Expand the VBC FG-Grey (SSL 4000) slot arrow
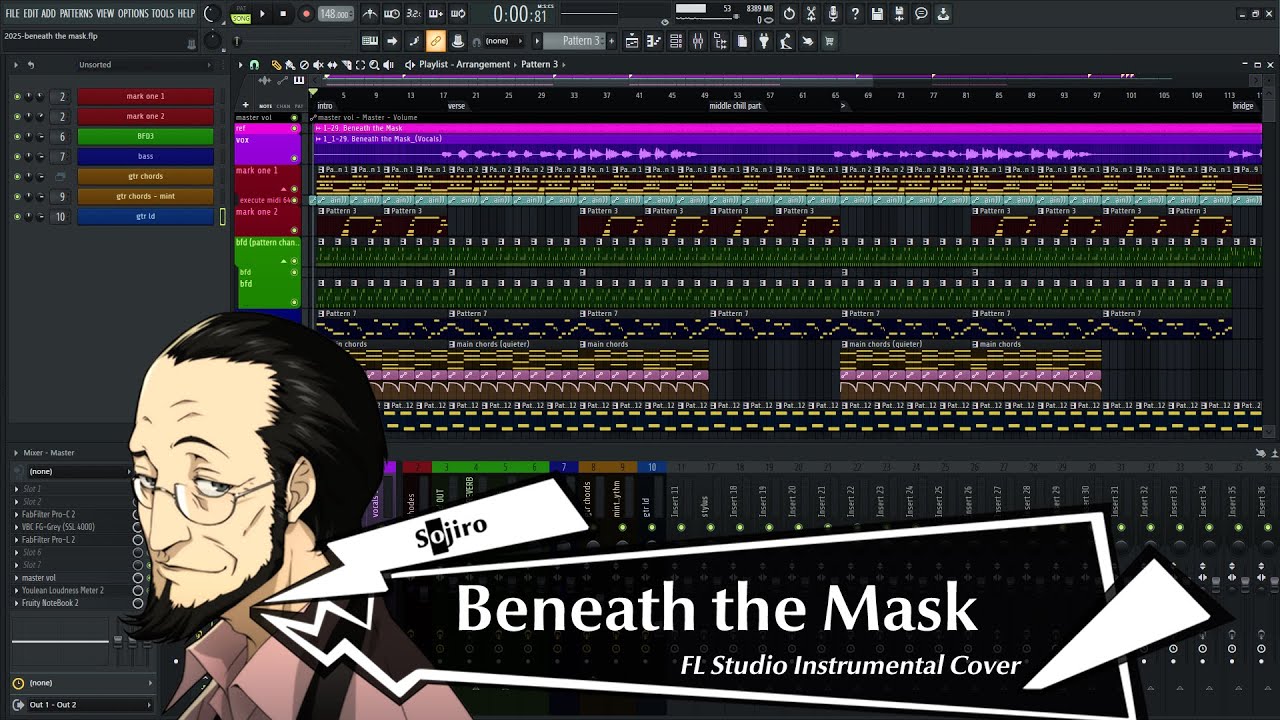The height and width of the screenshot is (720, 1280). (16, 527)
